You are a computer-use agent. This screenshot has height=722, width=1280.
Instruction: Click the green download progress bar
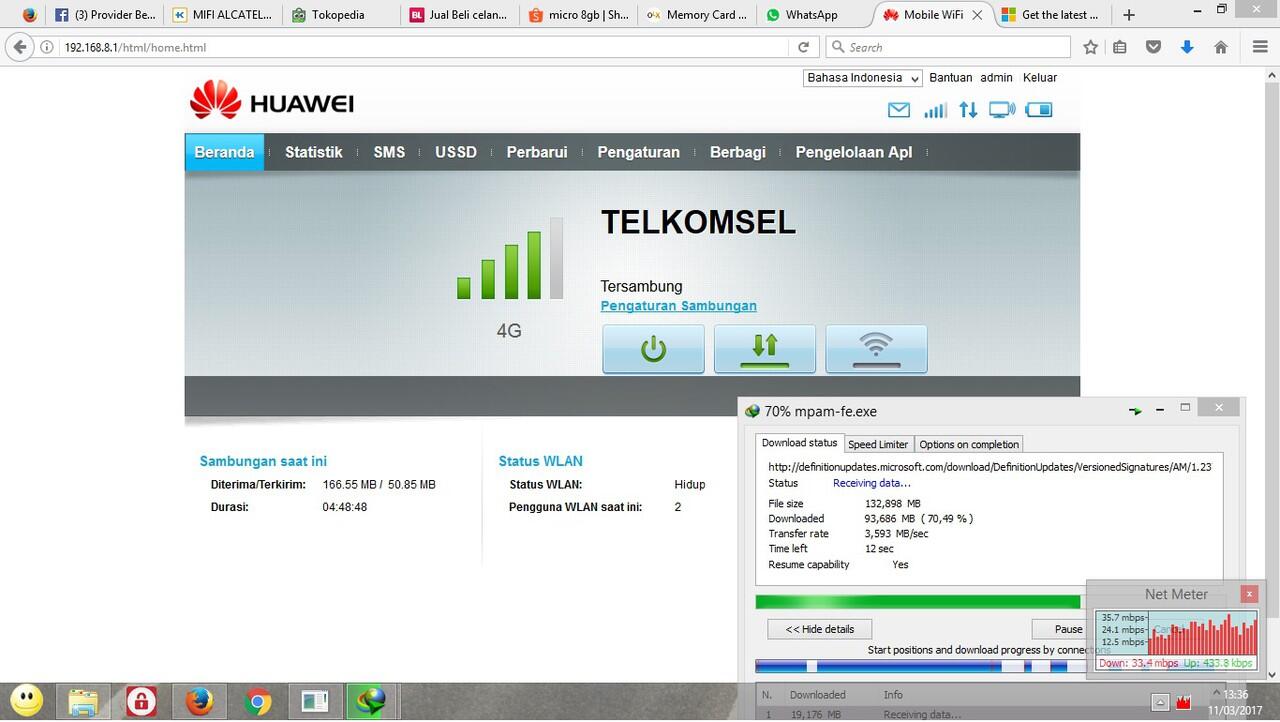click(x=919, y=602)
